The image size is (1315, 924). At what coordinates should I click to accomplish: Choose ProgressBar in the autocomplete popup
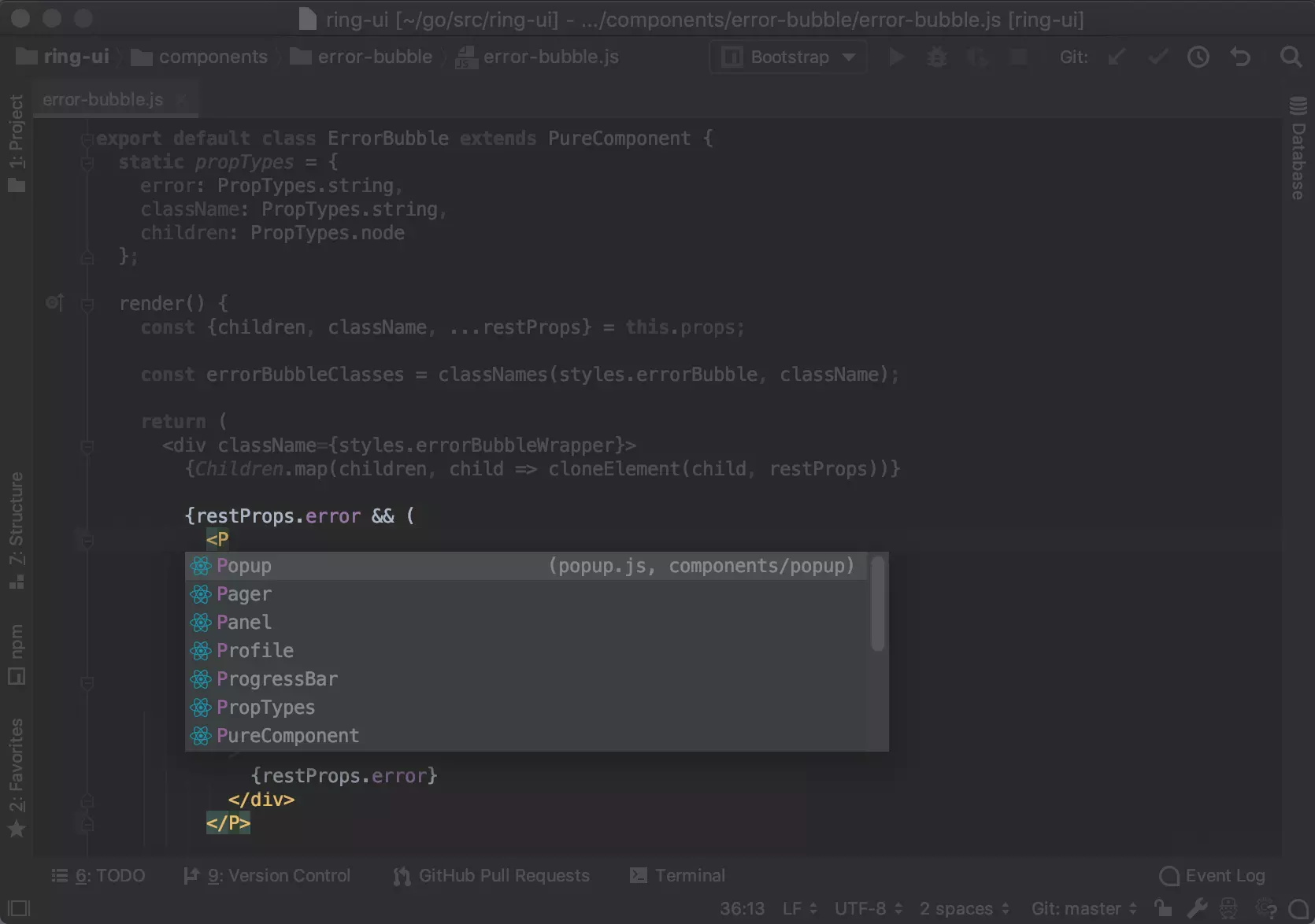(x=276, y=679)
